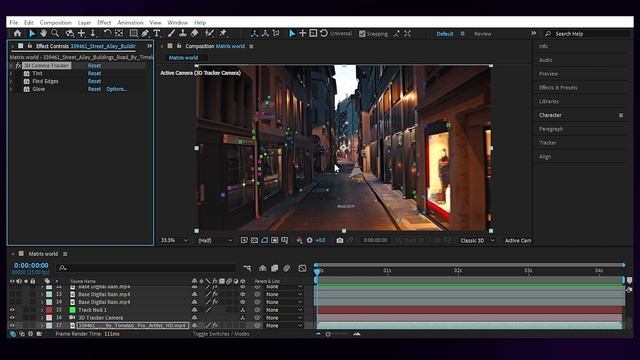Image resolution: width=640 pixels, height=360 pixels.
Task: Click the Show Channel color icon in viewer
Action: coord(299,240)
